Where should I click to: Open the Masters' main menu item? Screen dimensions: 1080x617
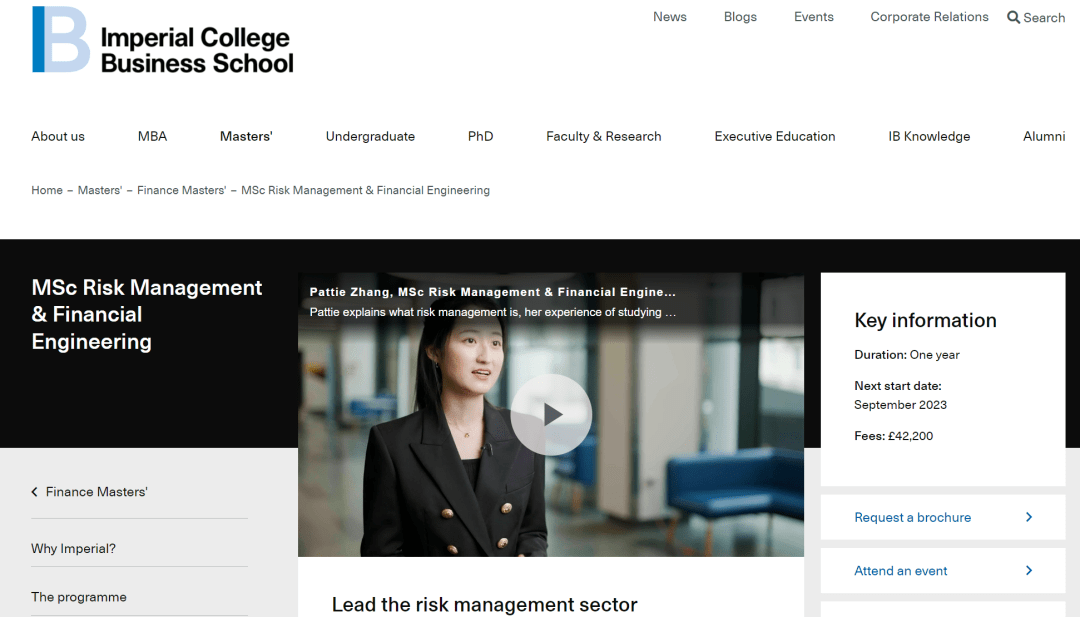246,136
